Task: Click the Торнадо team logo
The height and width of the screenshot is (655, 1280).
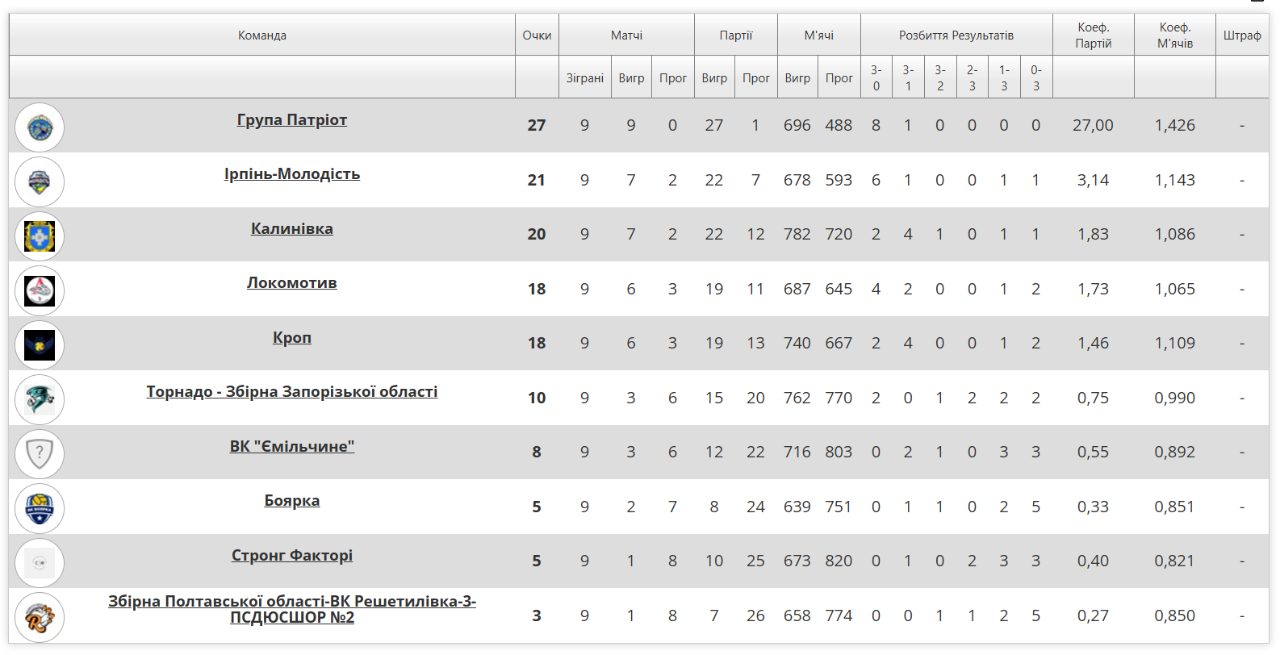Action: pos(40,399)
